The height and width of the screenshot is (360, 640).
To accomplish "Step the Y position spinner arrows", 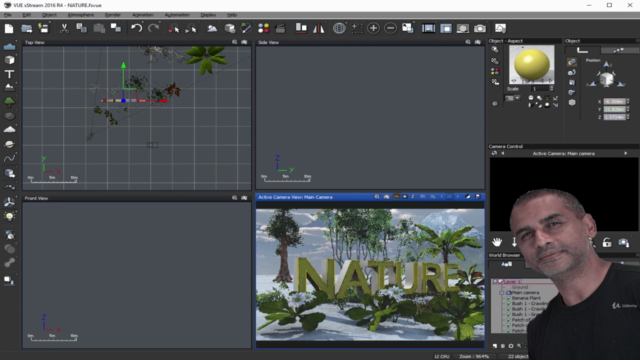I will [x=628, y=109].
